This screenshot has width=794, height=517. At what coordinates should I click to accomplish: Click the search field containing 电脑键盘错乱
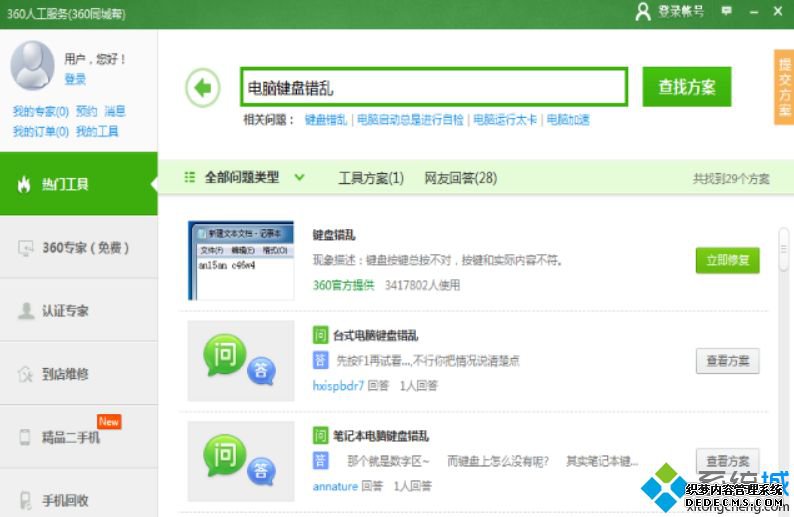pyautogui.click(x=434, y=87)
